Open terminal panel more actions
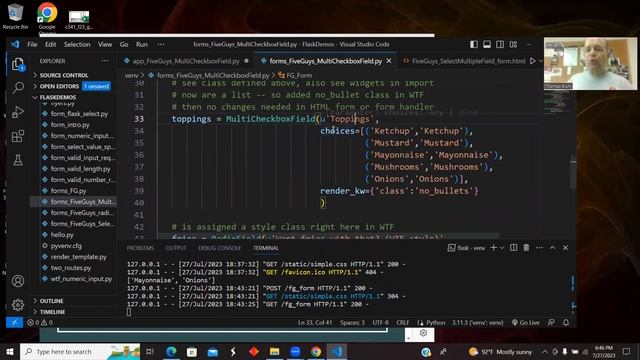The image size is (640, 360). point(539,248)
